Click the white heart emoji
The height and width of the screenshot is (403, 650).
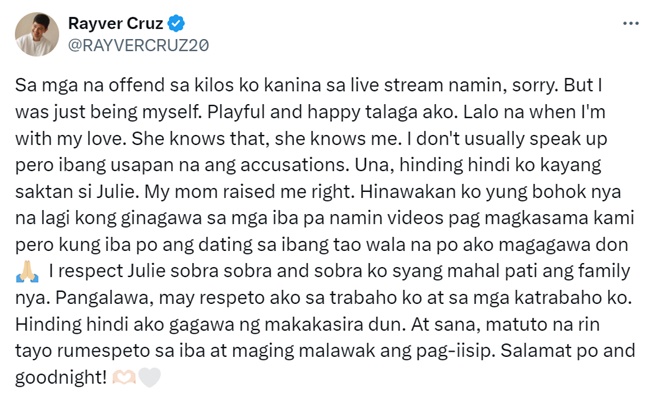coord(149,377)
